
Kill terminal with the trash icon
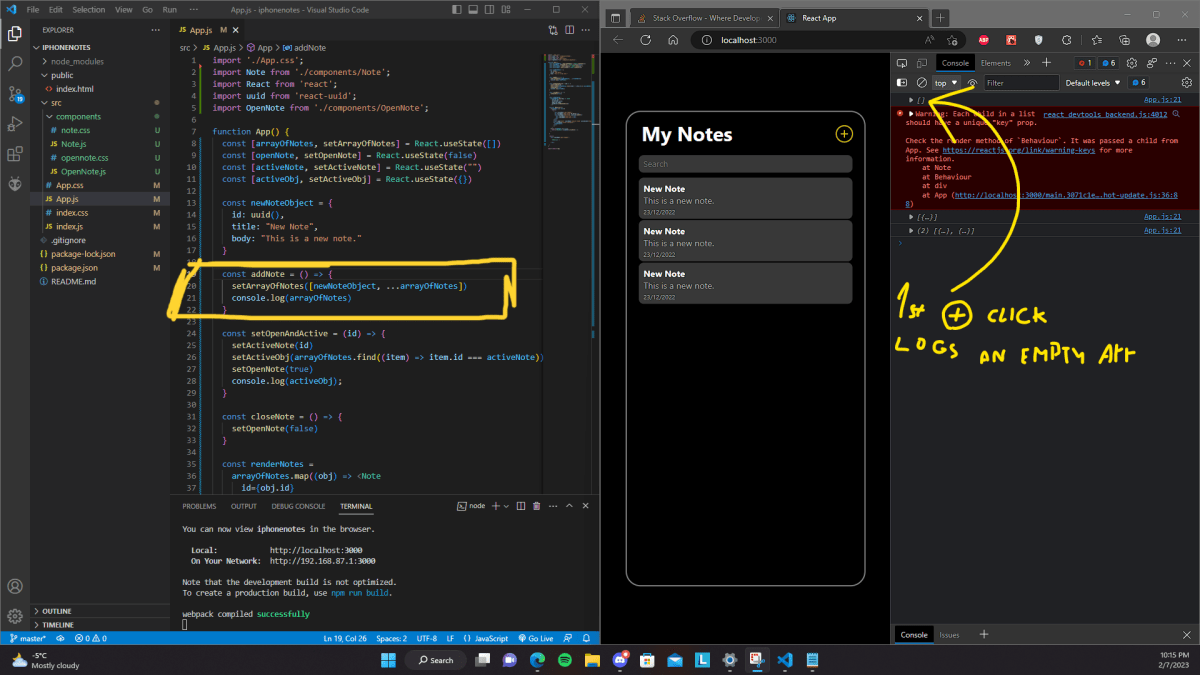click(x=536, y=506)
